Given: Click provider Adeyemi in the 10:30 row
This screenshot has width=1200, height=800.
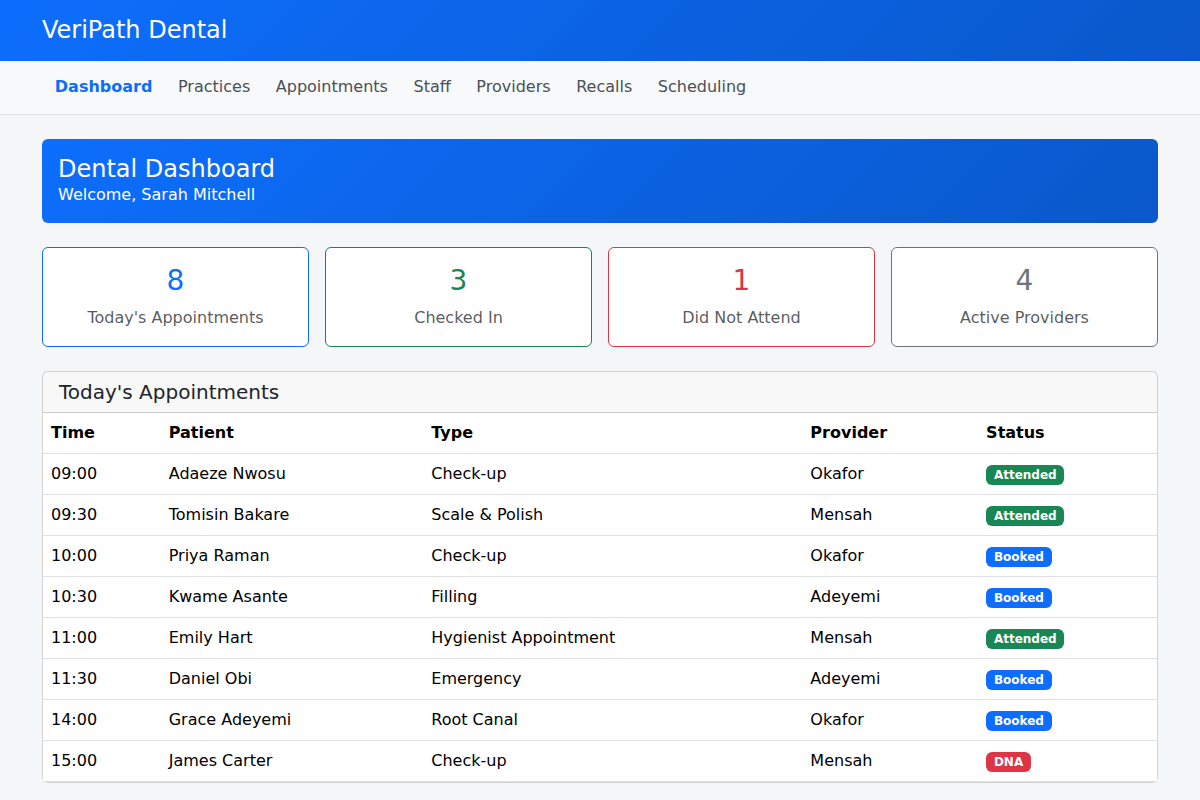Looking at the screenshot, I should 845,597.
